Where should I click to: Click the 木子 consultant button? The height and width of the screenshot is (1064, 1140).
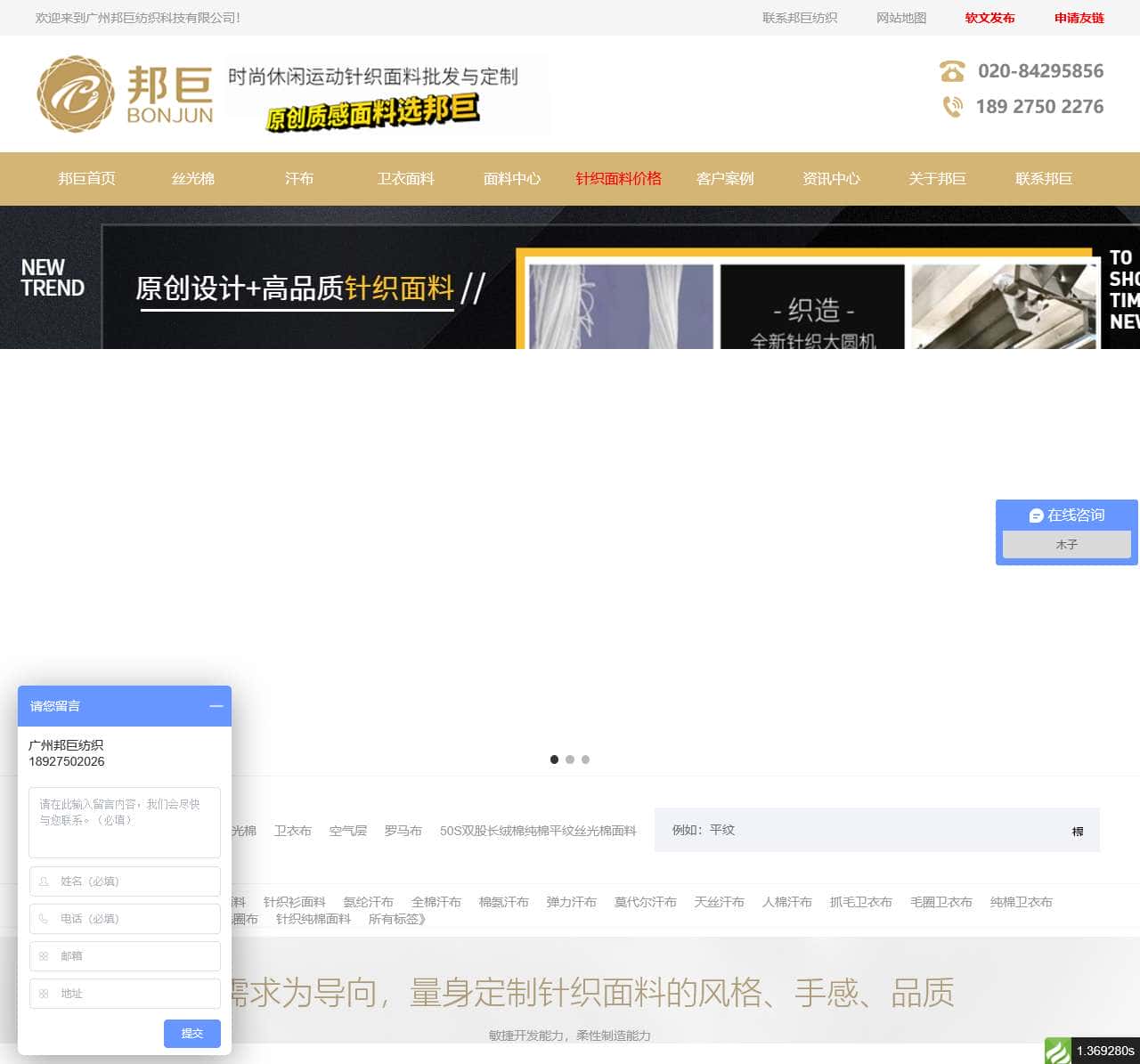[x=1066, y=545]
